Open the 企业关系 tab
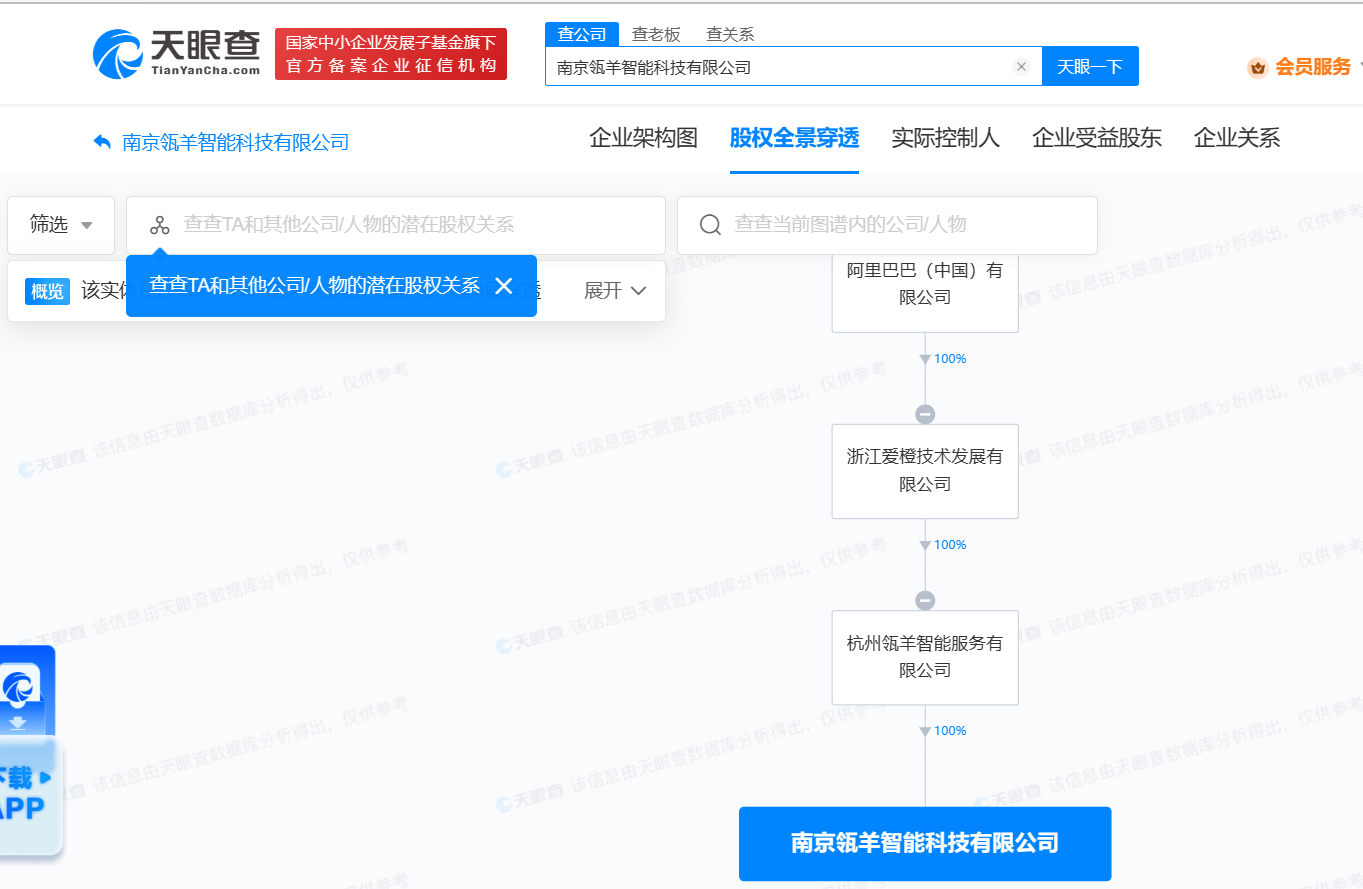The width and height of the screenshot is (1363, 889). (x=1237, y=138)
